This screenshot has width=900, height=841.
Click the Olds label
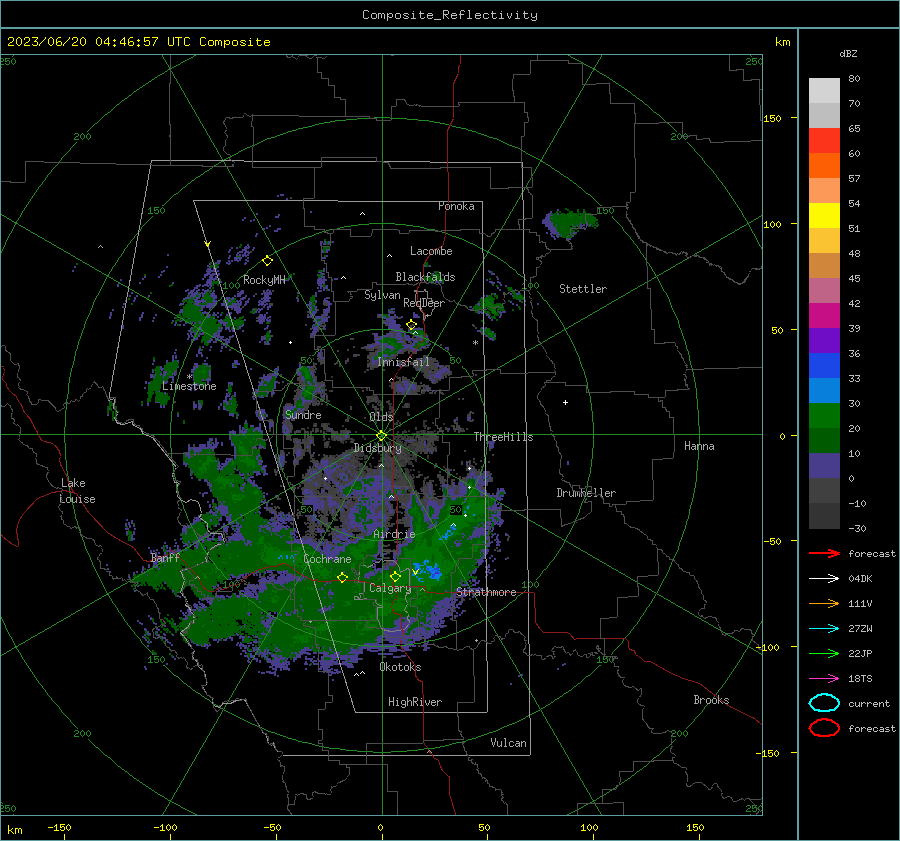click(x=381, y=417)
